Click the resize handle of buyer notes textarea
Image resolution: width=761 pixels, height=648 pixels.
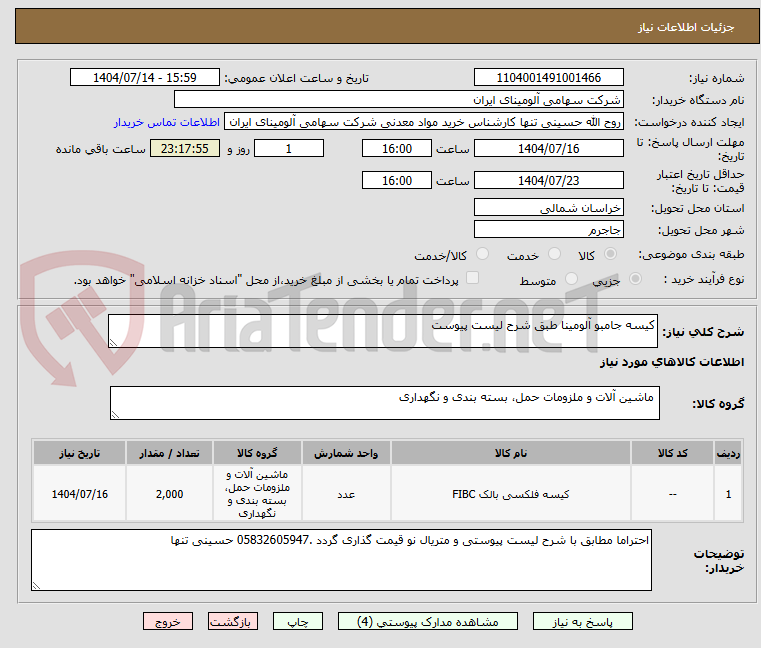click(x=36, y=585)
